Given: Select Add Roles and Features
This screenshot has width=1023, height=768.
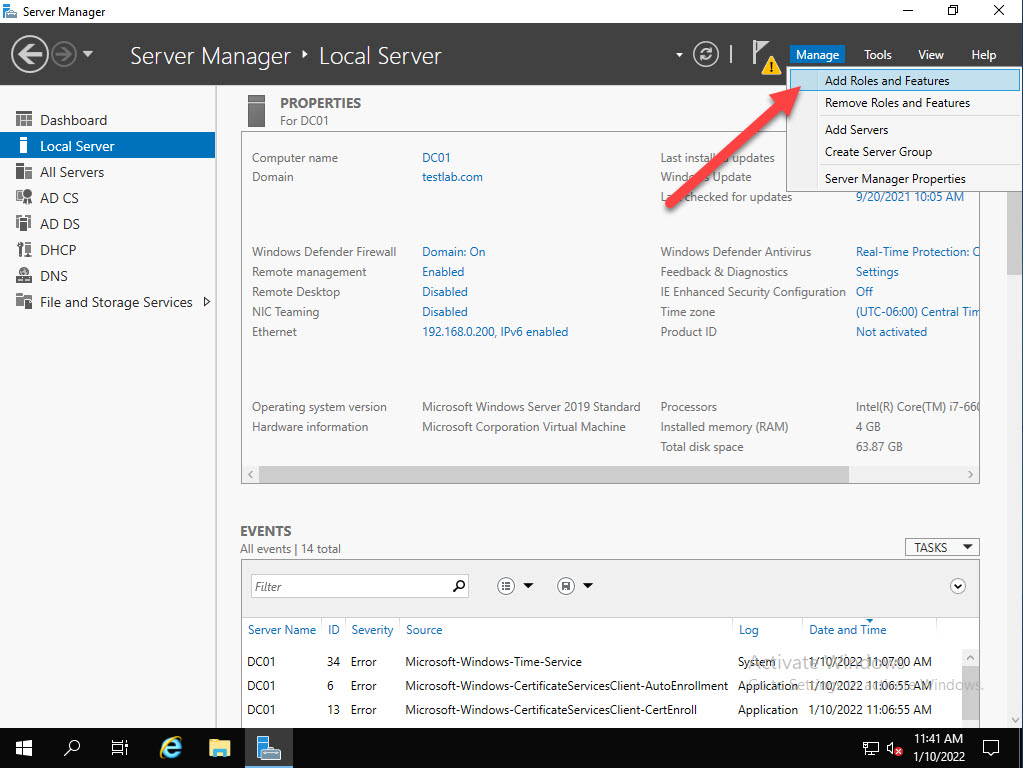Looking at the screenshot, I should (904, 80).
